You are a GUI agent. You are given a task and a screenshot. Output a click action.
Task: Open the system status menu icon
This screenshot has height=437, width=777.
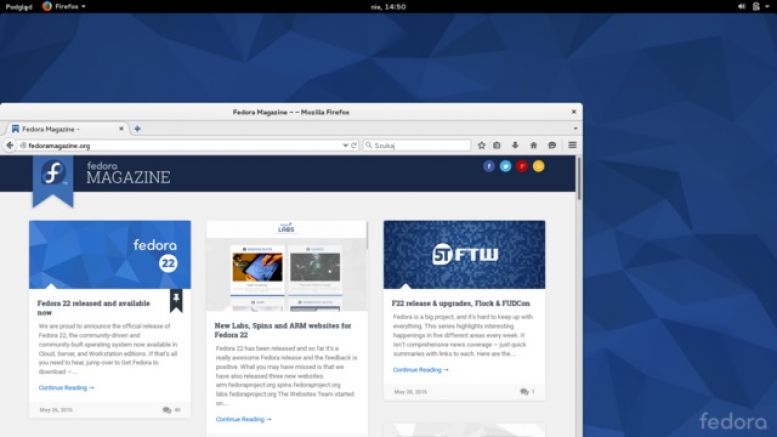click(756, 6)
